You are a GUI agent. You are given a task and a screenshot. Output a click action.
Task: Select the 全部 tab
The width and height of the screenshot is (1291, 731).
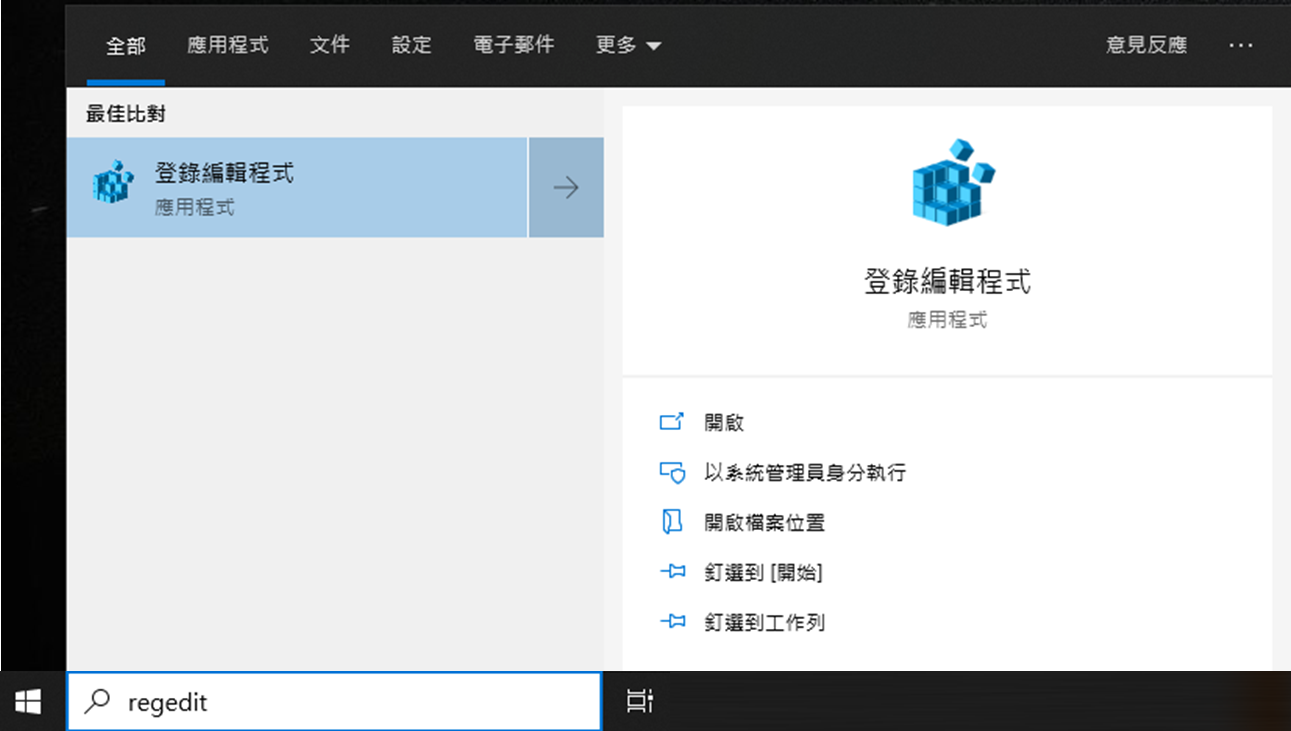click(126, 46)
